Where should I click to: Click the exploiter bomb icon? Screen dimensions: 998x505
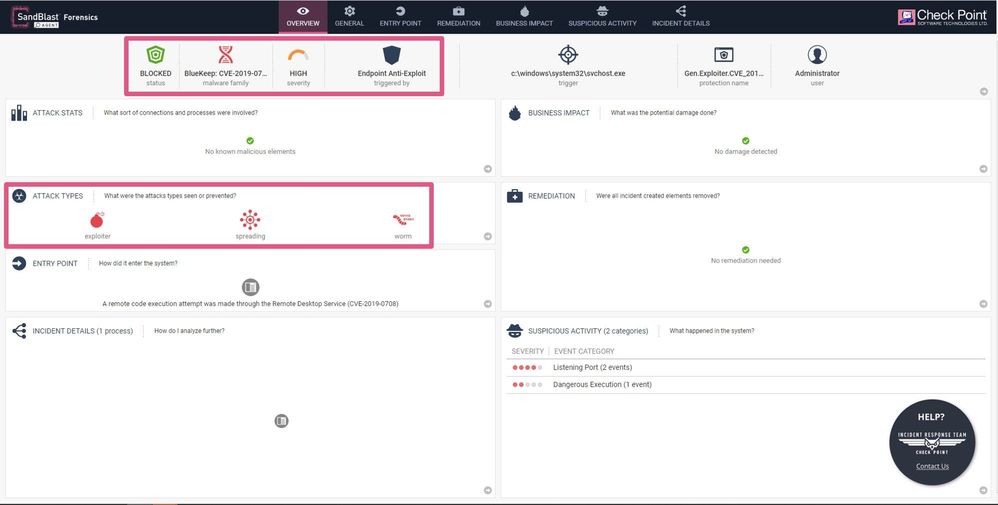point(97,220)
